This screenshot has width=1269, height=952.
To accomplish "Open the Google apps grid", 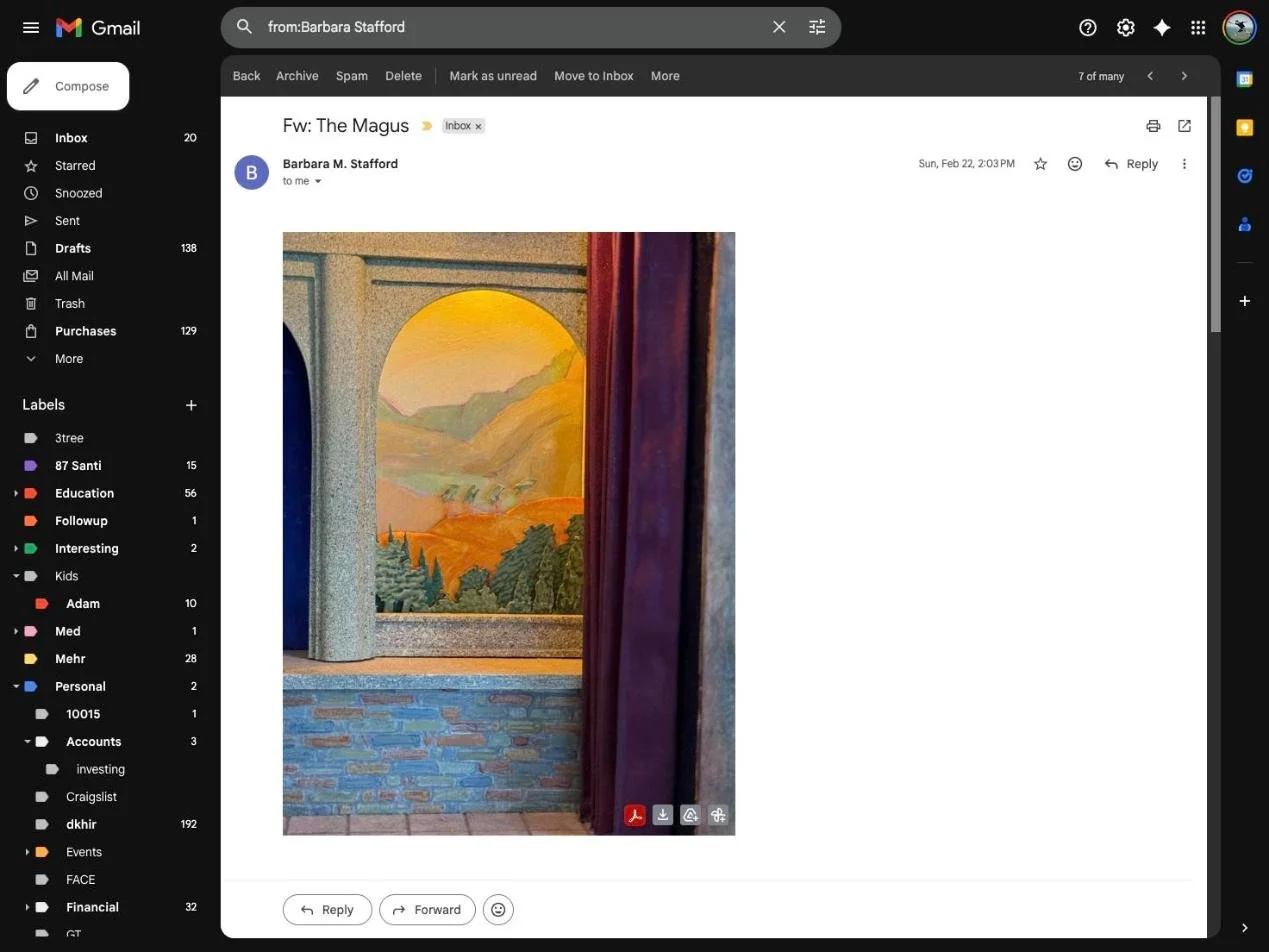I will pyautogui.click(x=1198, y=28).
